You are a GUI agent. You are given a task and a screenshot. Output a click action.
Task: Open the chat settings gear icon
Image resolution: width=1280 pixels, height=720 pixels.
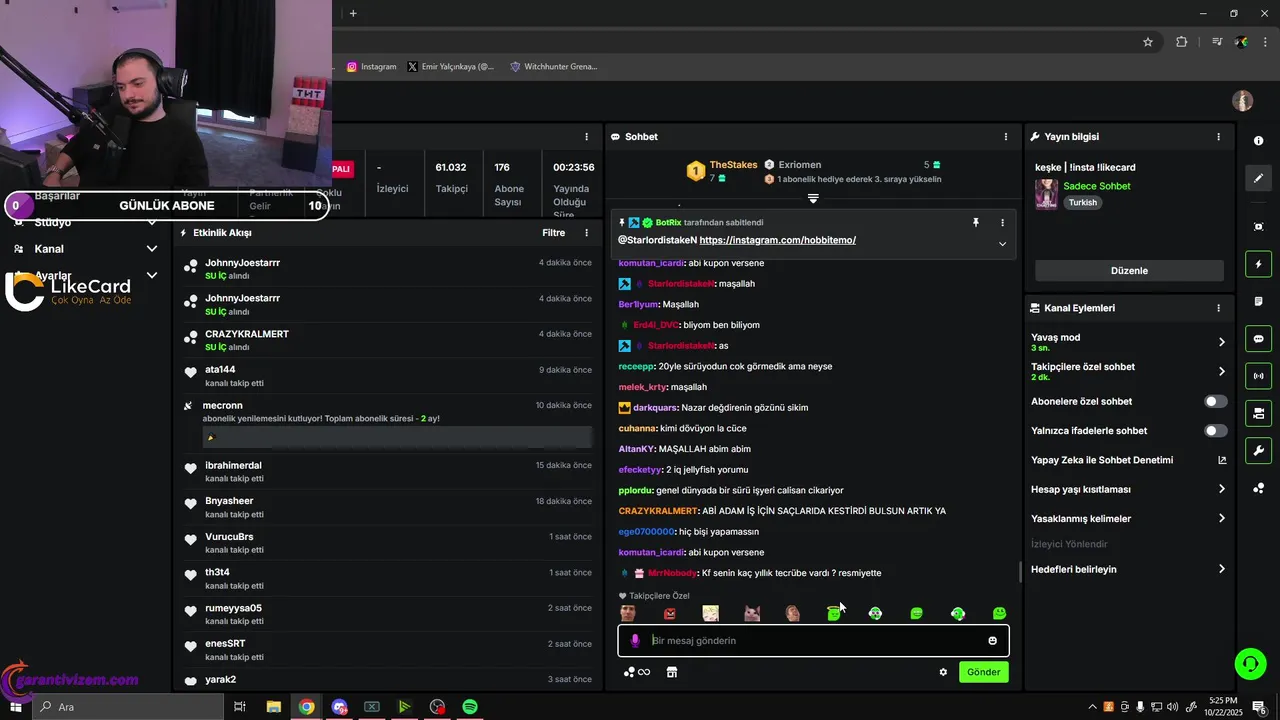pyautogui.click(x=943, y=672)
